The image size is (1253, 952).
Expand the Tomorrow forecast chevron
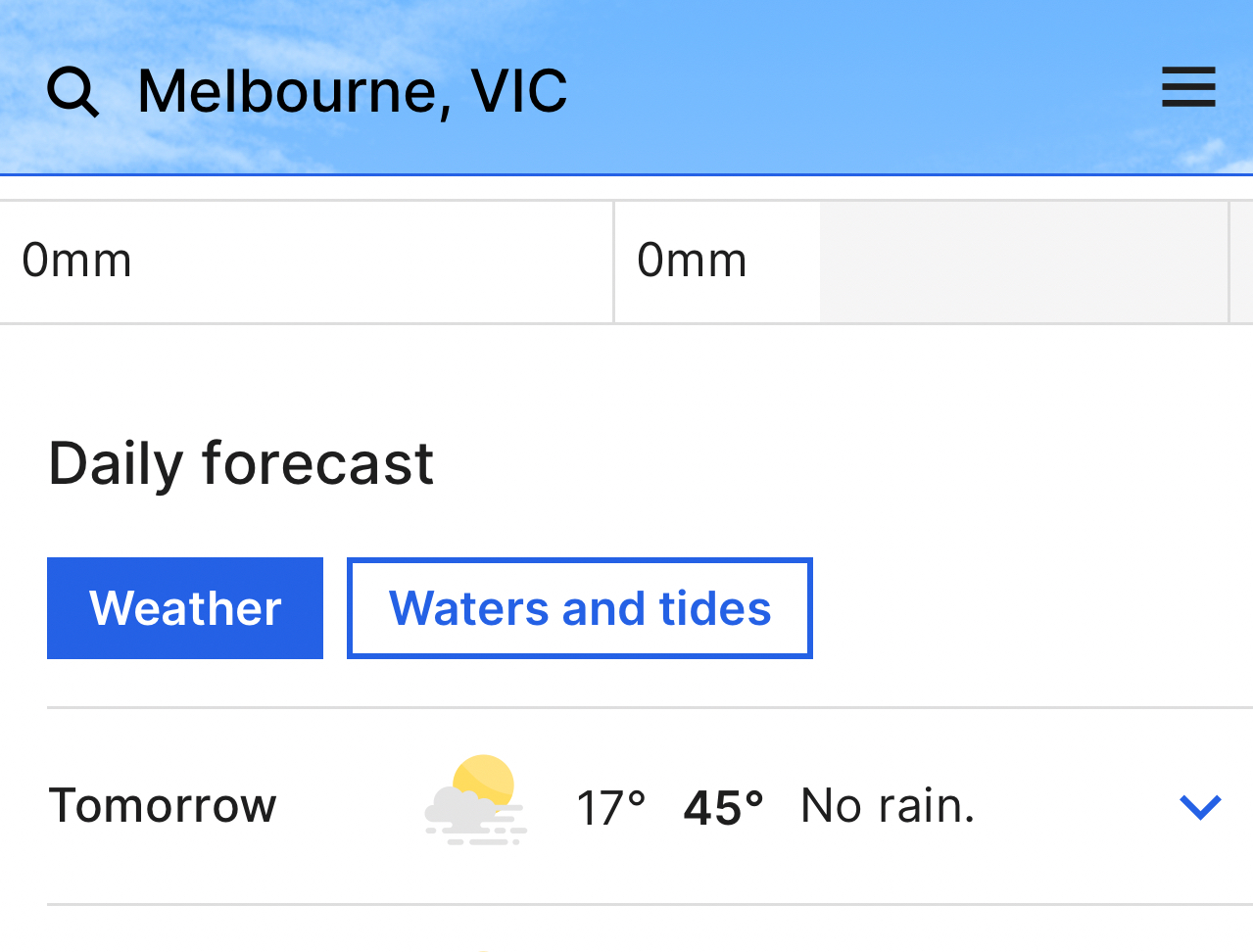[1200, 806]
